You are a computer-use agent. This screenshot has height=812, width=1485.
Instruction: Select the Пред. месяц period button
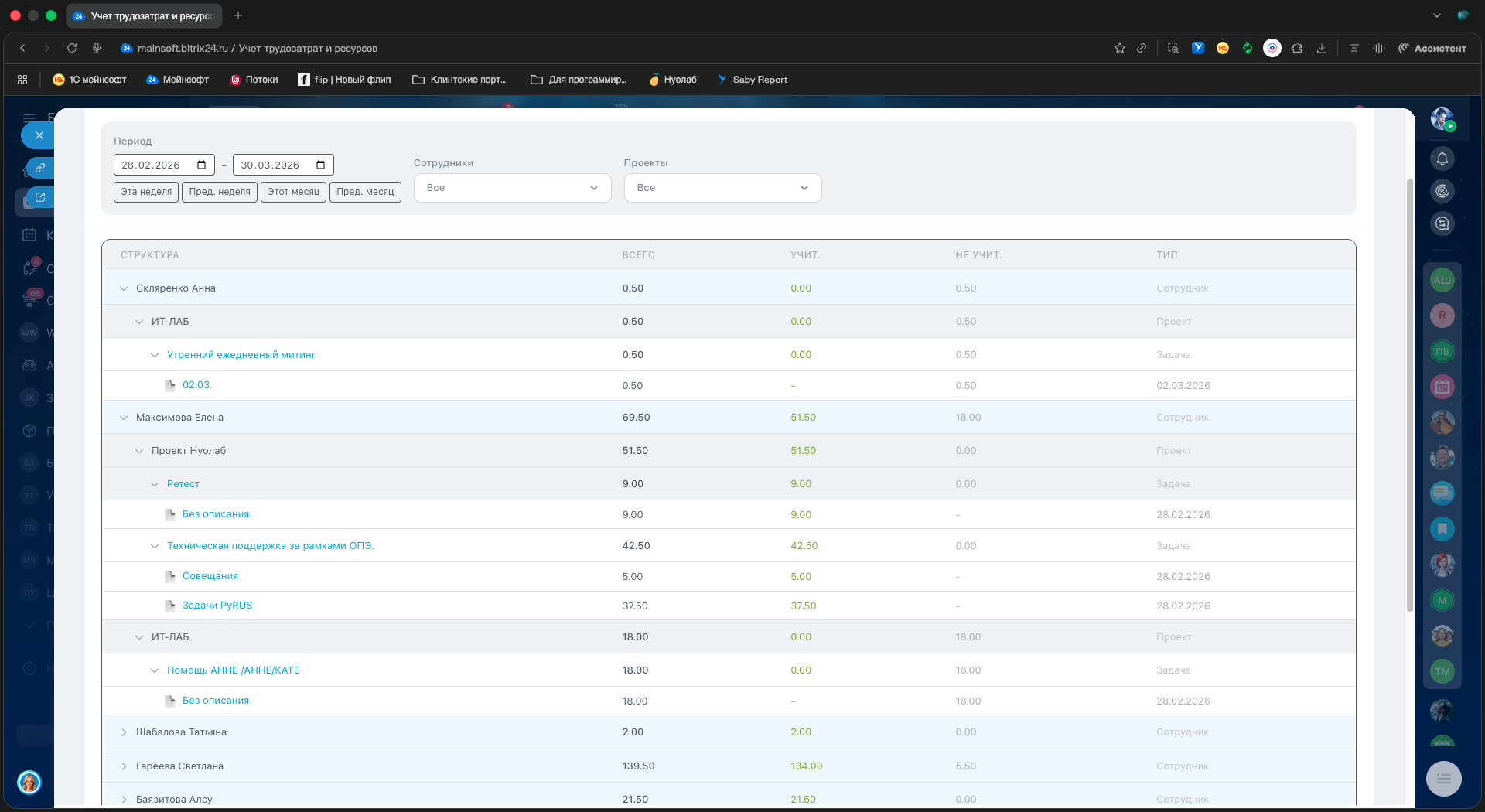(x=365, y=192)
